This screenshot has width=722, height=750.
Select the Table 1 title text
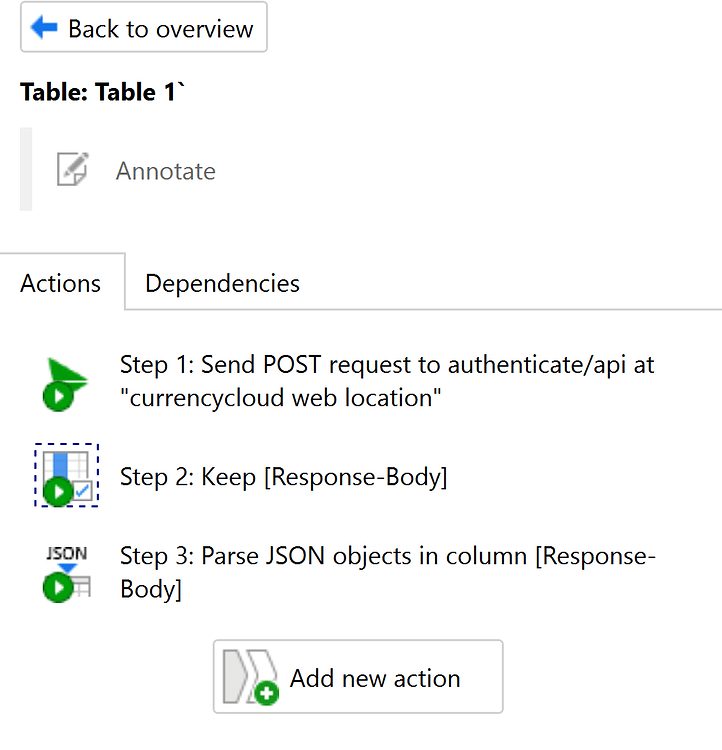click(x=102, y=92)
